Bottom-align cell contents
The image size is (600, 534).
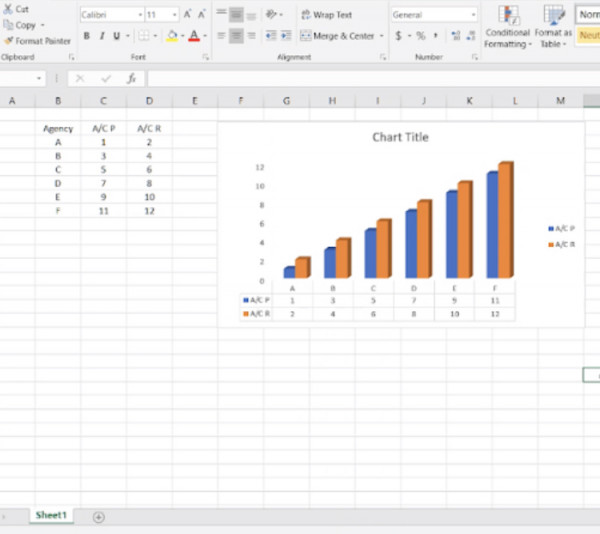point(251,15)
